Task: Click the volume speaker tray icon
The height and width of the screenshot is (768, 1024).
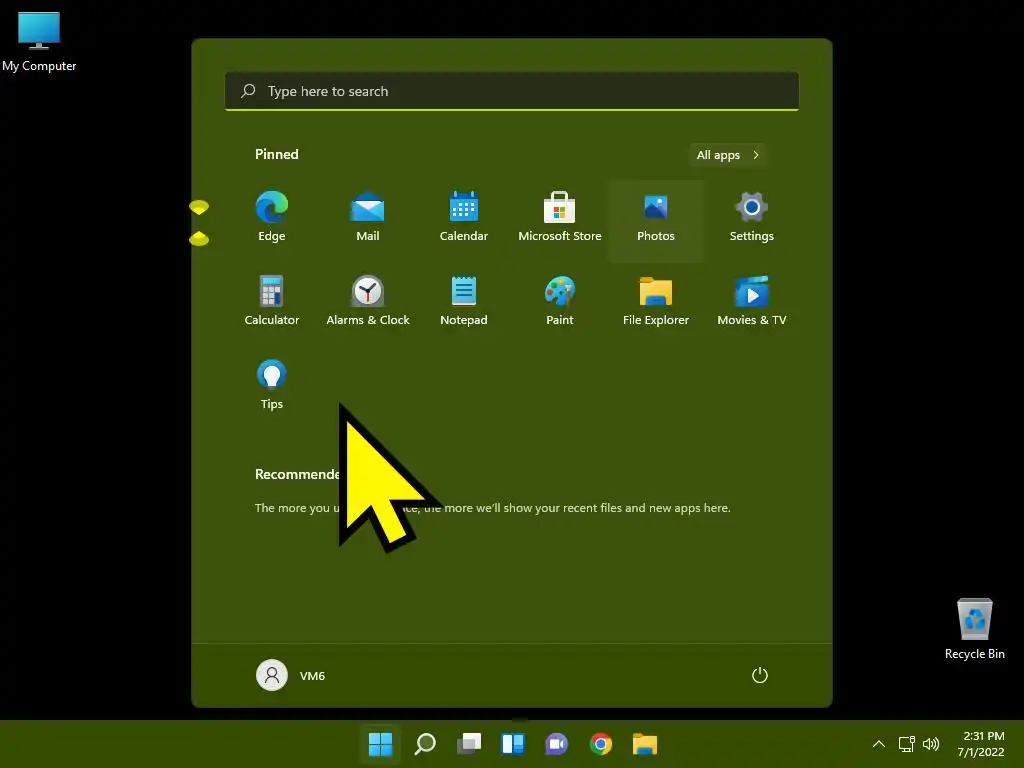Action: point(931,744)
